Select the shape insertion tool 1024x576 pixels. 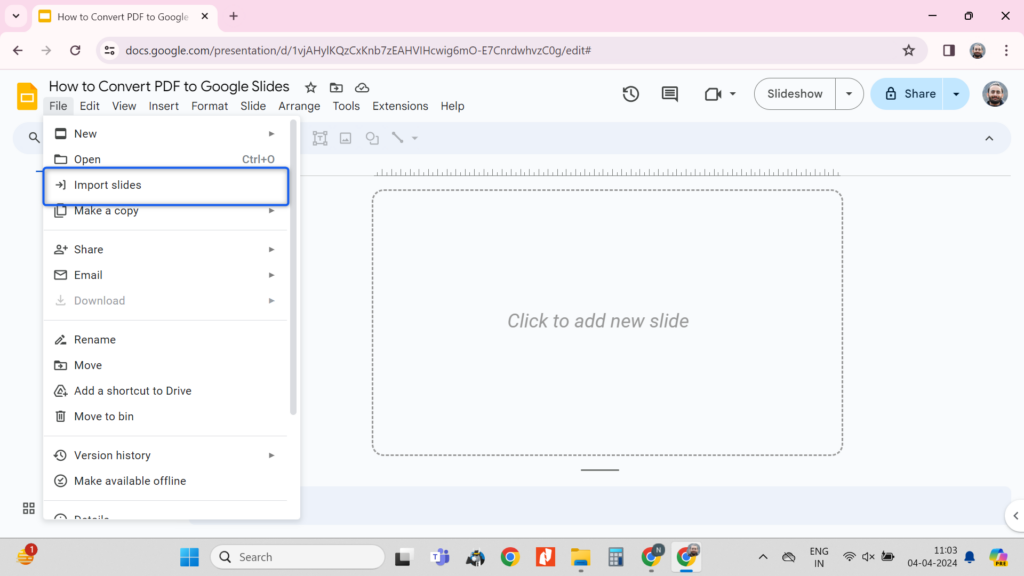[371, 138]
